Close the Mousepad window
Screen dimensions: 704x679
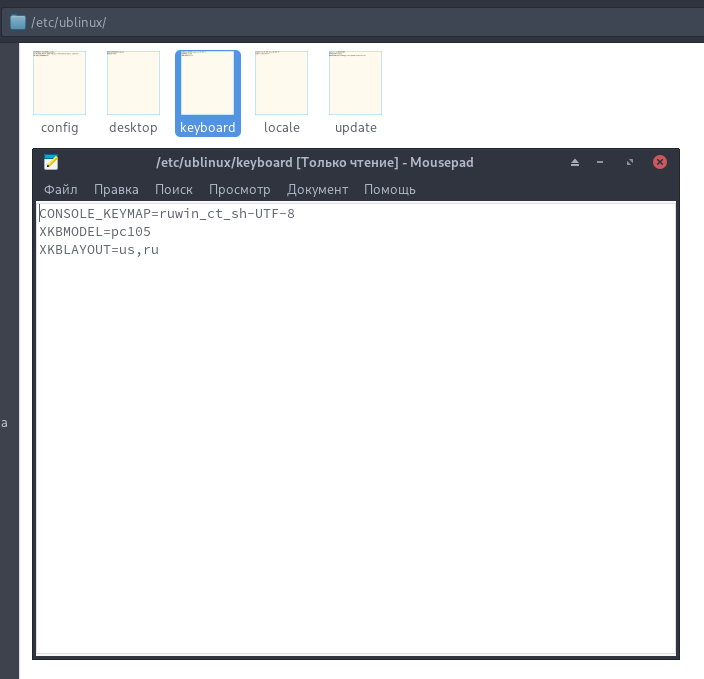click(660, 162)
